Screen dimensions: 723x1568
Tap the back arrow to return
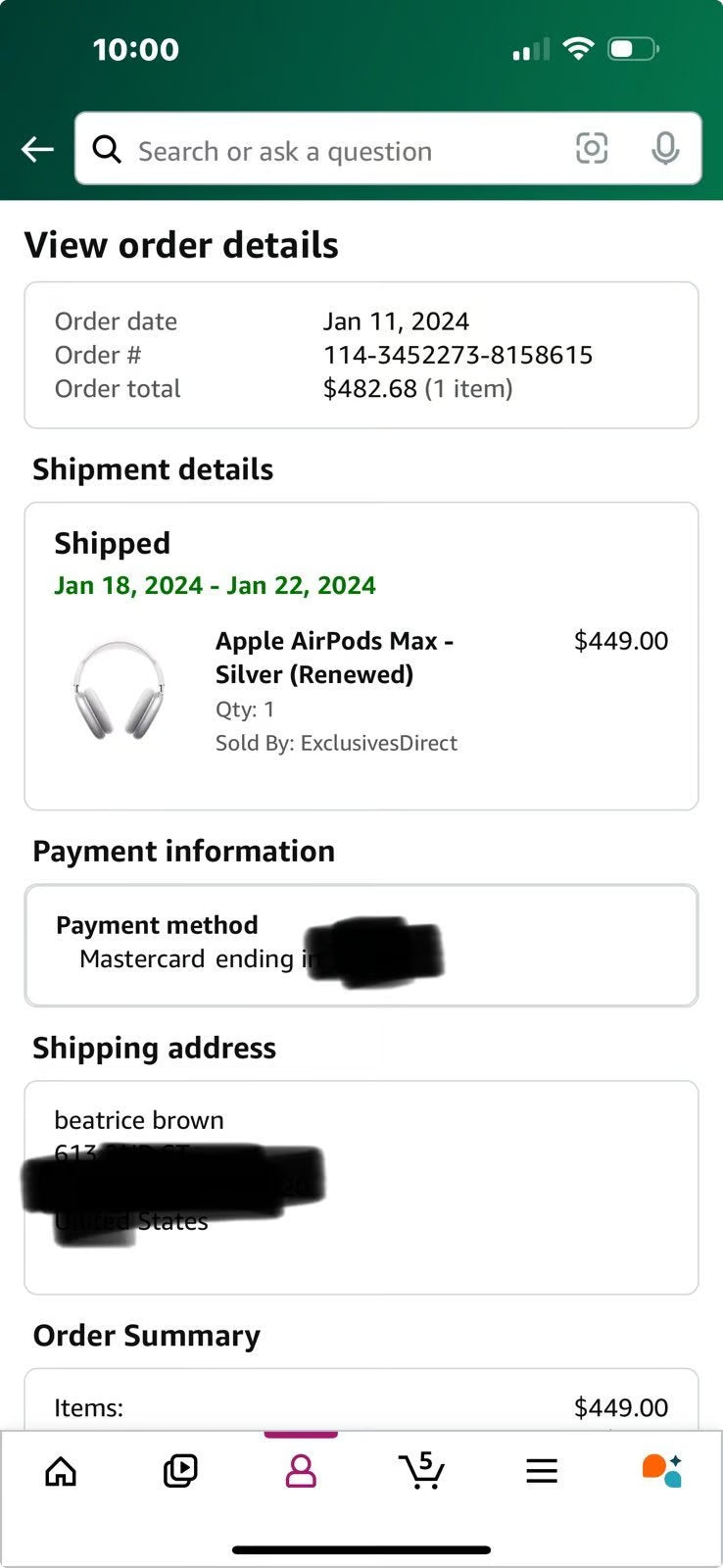click(36, 149)
